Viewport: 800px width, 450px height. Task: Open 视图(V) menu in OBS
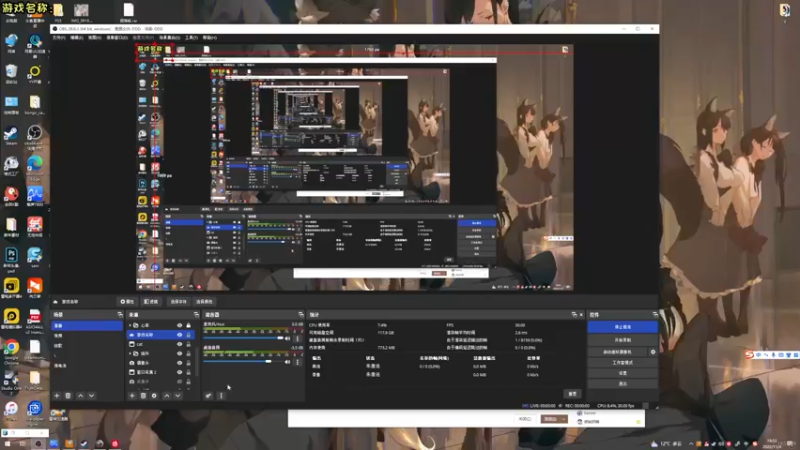(95, 38)
